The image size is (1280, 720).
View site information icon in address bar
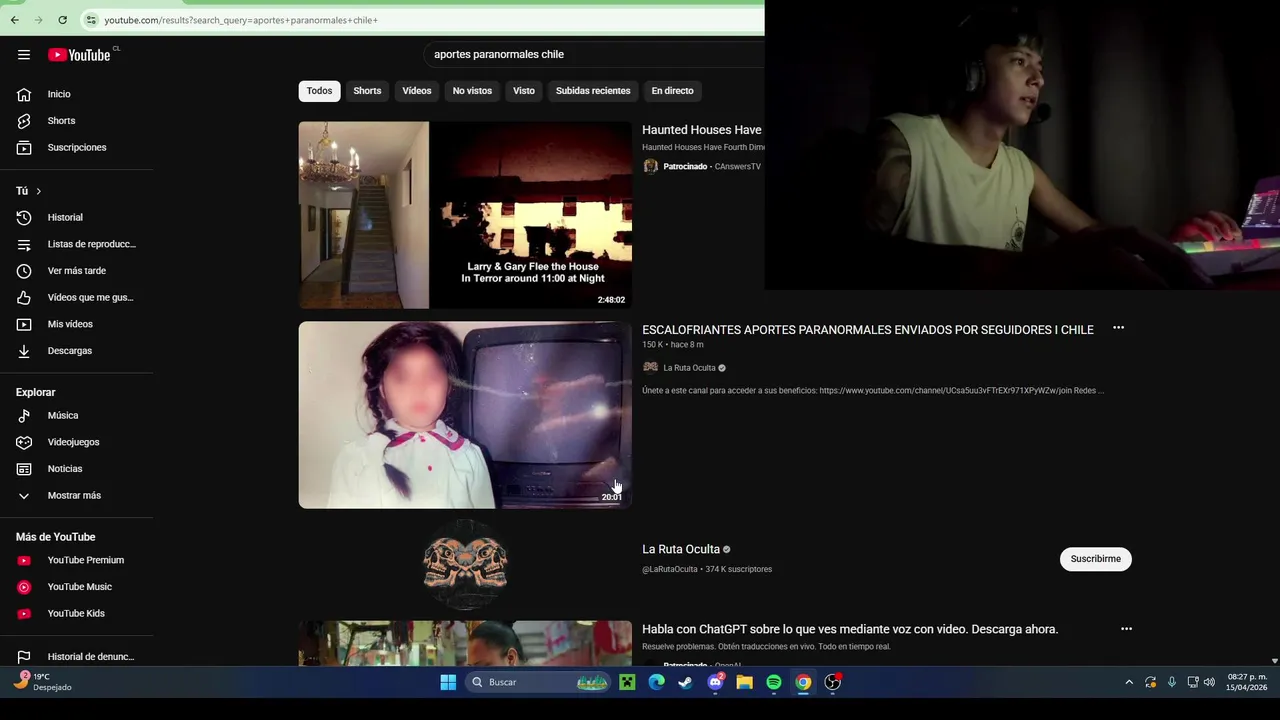click(x=91, y=20)
